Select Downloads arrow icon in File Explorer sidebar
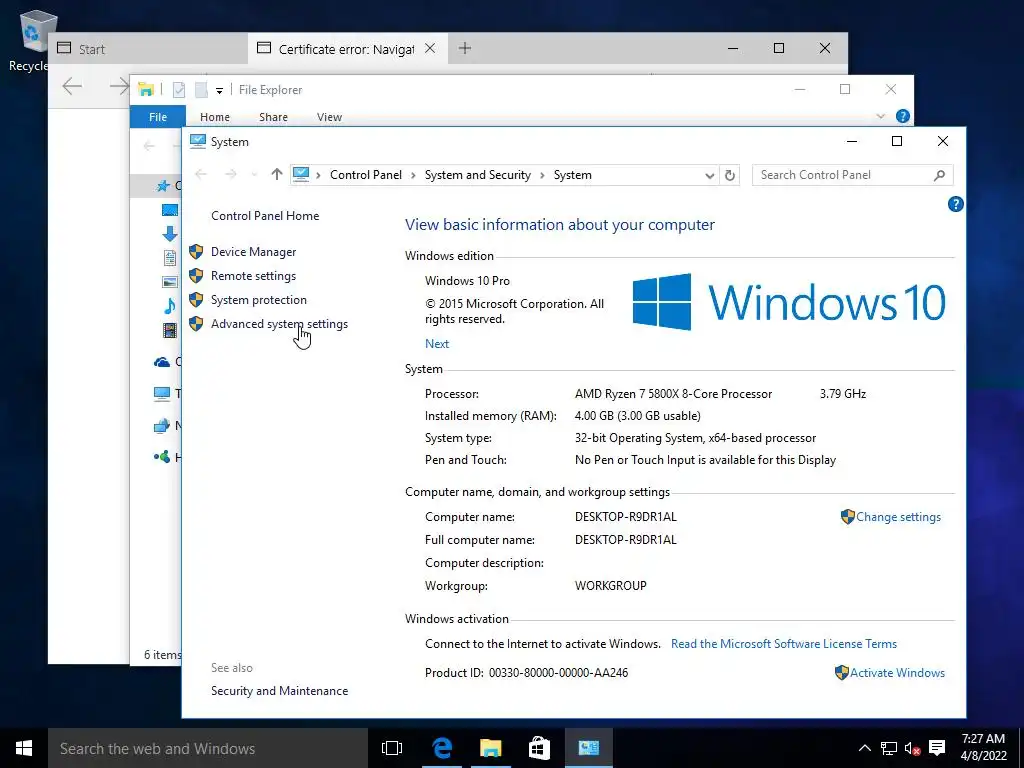Image resolution: width=1024 pixels, height=768 pixels. (170, 233)
